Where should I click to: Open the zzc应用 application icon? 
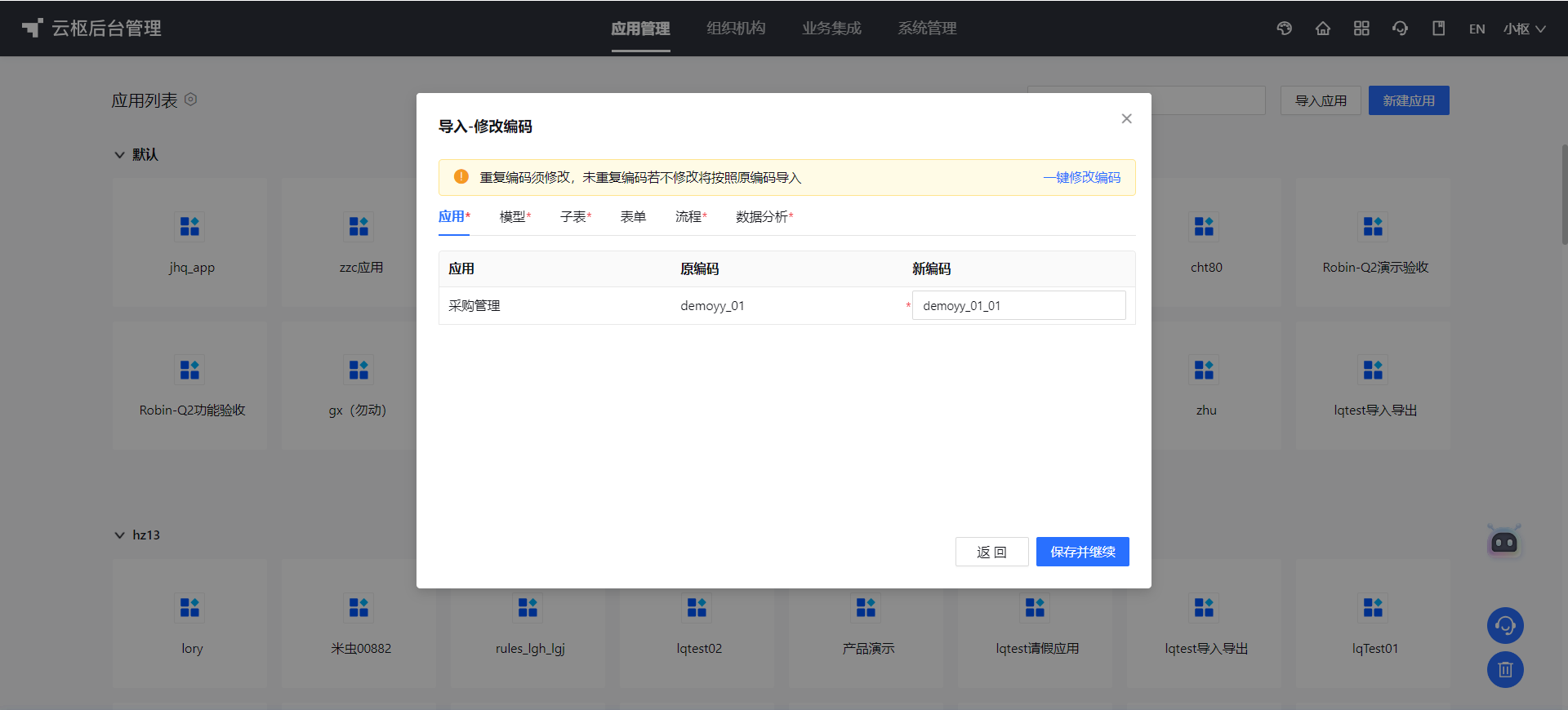(x=359, y=226)
